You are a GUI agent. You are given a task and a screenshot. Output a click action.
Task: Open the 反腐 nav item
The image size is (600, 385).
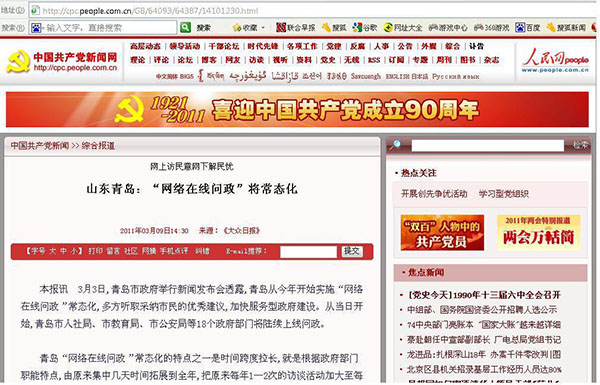pyautogui.click(x=357, y=46)
